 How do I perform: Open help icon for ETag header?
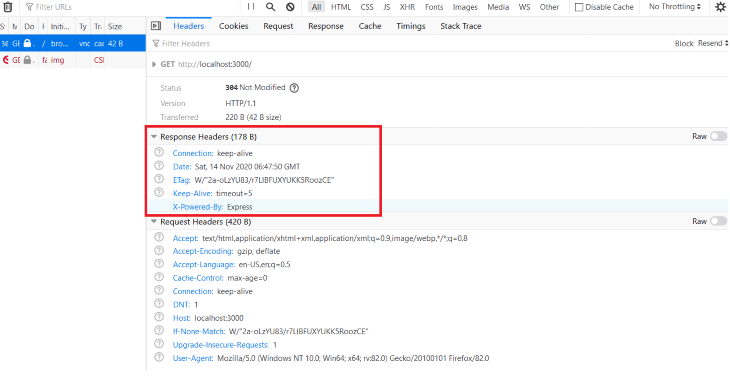(x=159, y=179)
